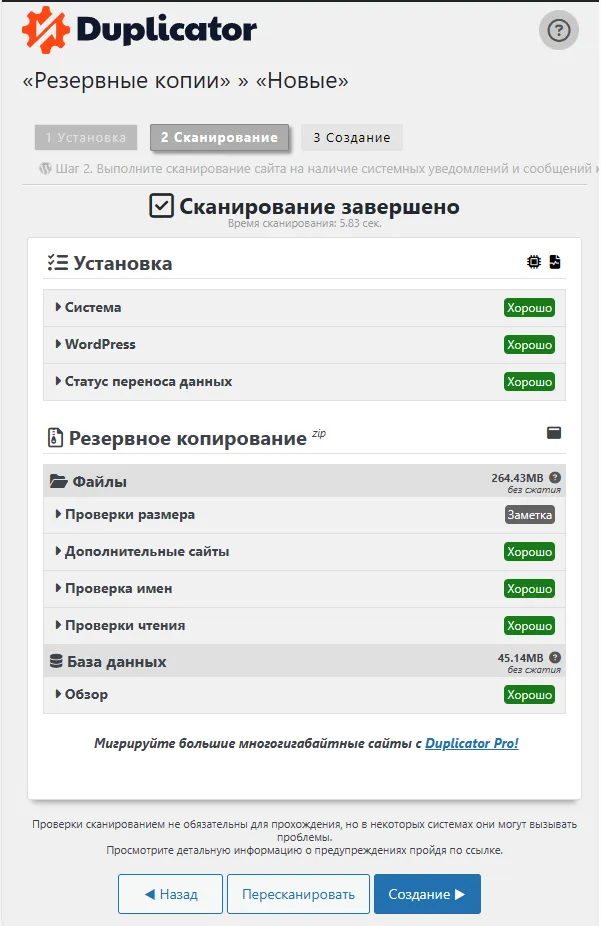The image size is (601, 926).
Task: Click the file log icon in Установка
Action: click(x=555, y=262)
